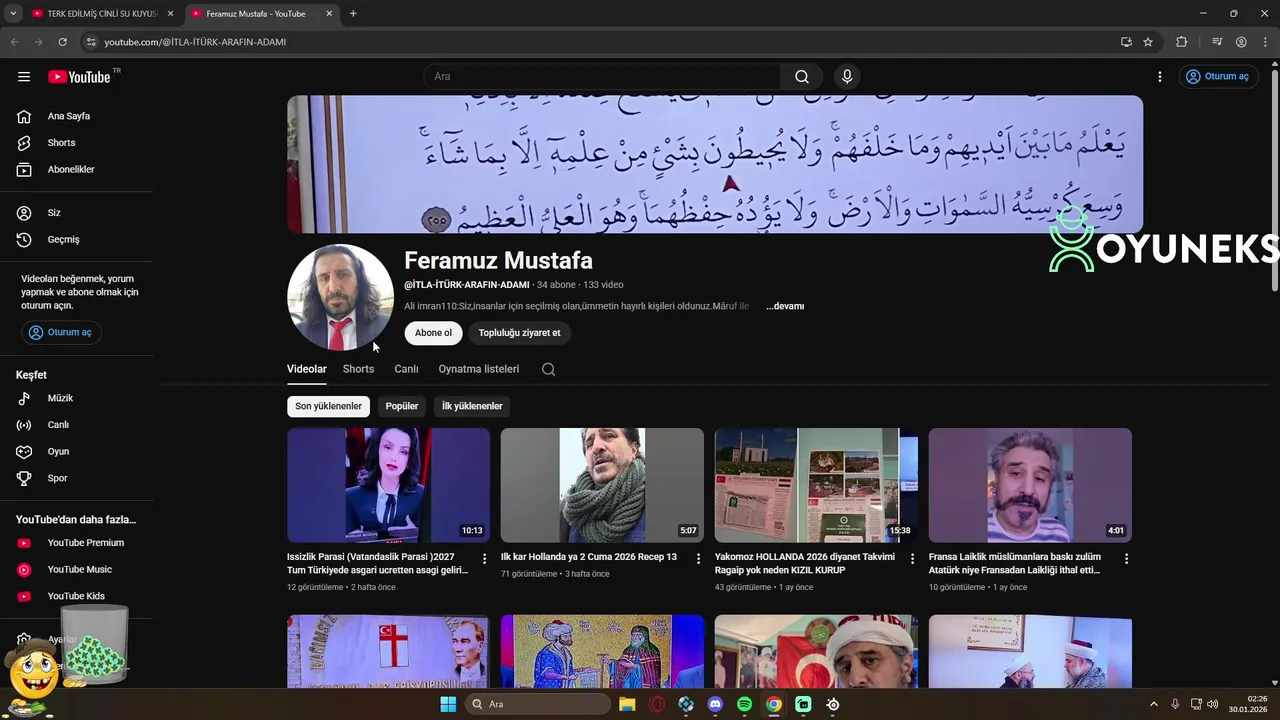The image size is (1280, 720).
Task: Open Ilk kar Hollanda title link
Action: click(x=589, y=557)
